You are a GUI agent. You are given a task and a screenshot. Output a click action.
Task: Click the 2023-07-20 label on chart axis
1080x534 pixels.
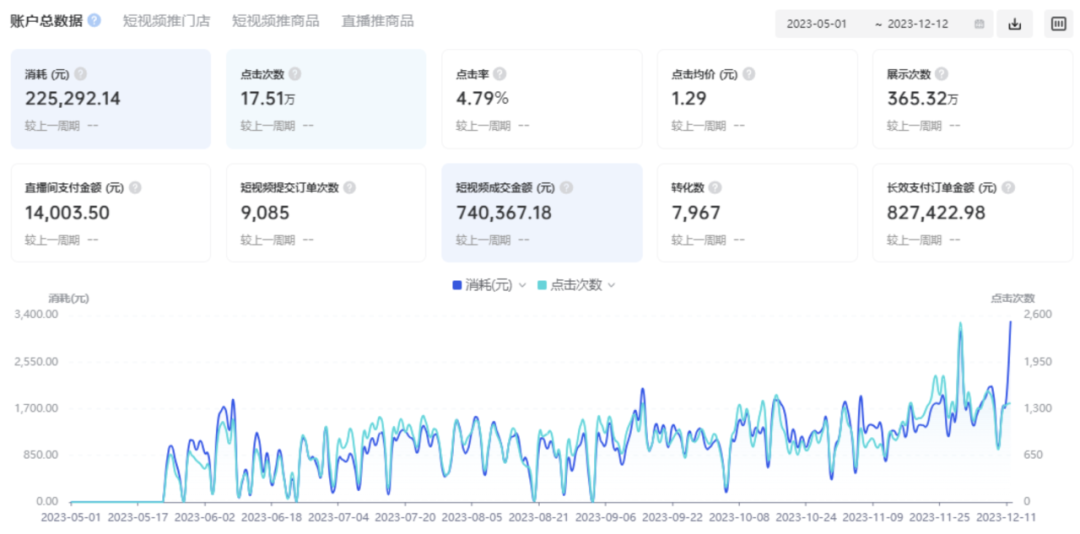coord(405,516)
